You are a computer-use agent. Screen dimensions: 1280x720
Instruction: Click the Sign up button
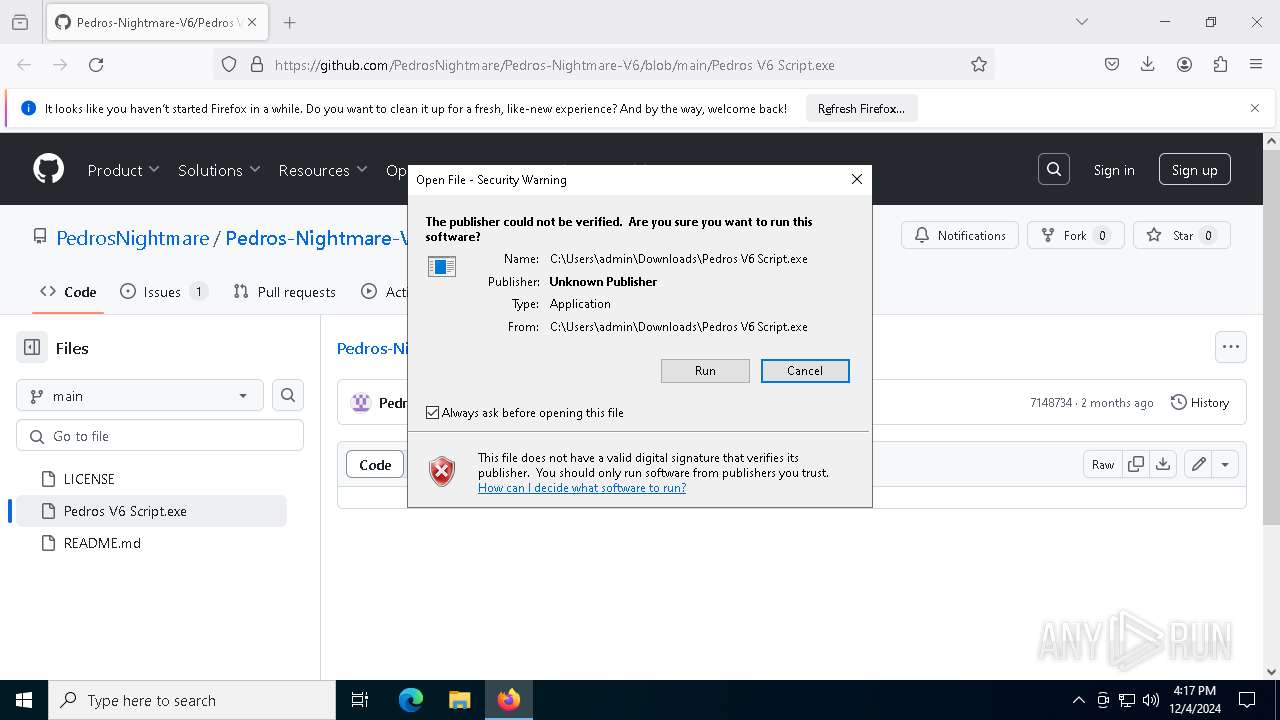coord(1195,170)
